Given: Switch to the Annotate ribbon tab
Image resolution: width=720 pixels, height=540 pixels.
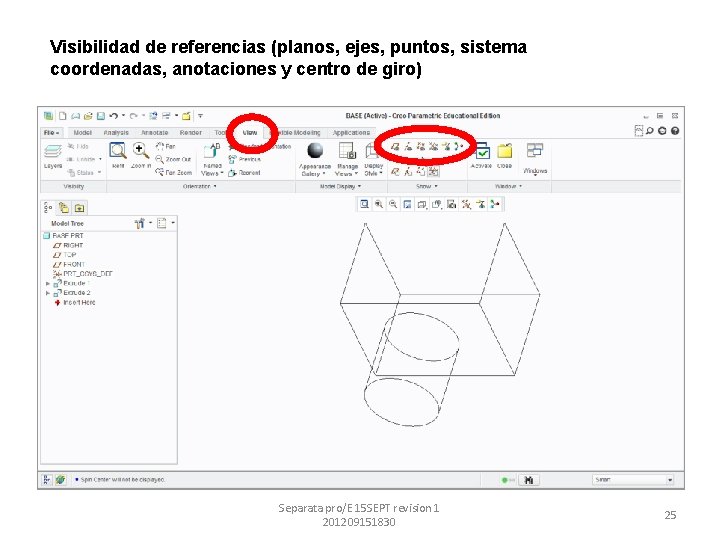Looking at the screenshot, I should click(x=154, y=133).
